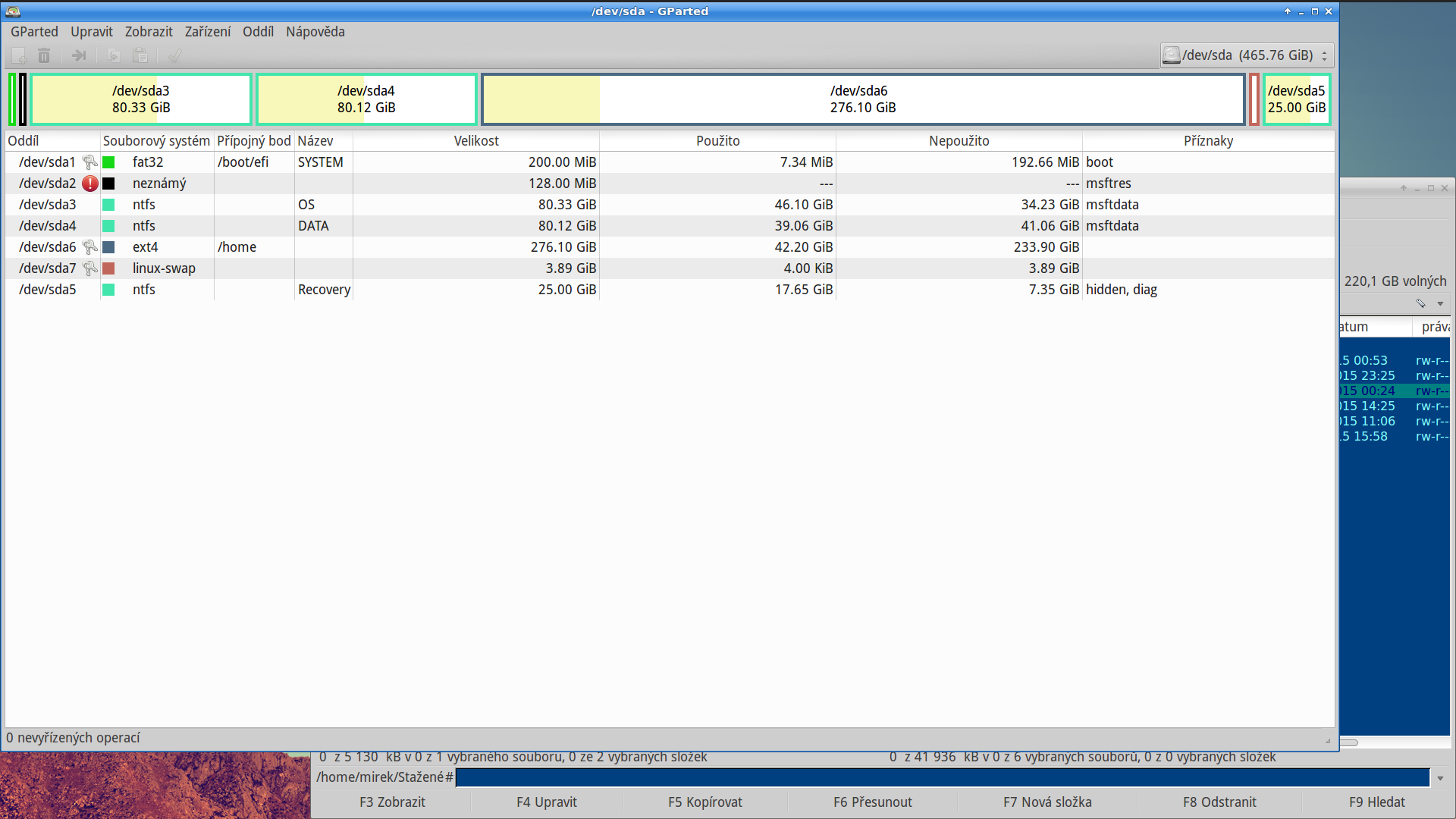Select /dev/sda3 block in disk map
The image size is (1456, 819).
click(x=141, y=99)
